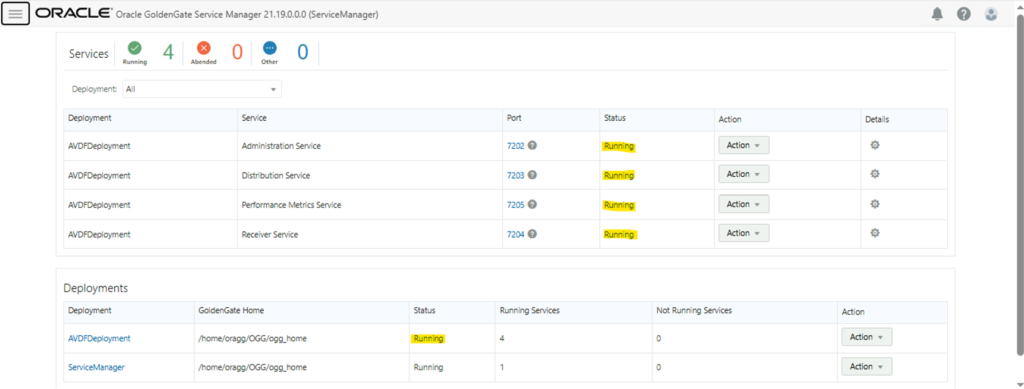The width and height of the screenshot is (1024, 389).
Task: Open port 7205 link
Action: 515,205
